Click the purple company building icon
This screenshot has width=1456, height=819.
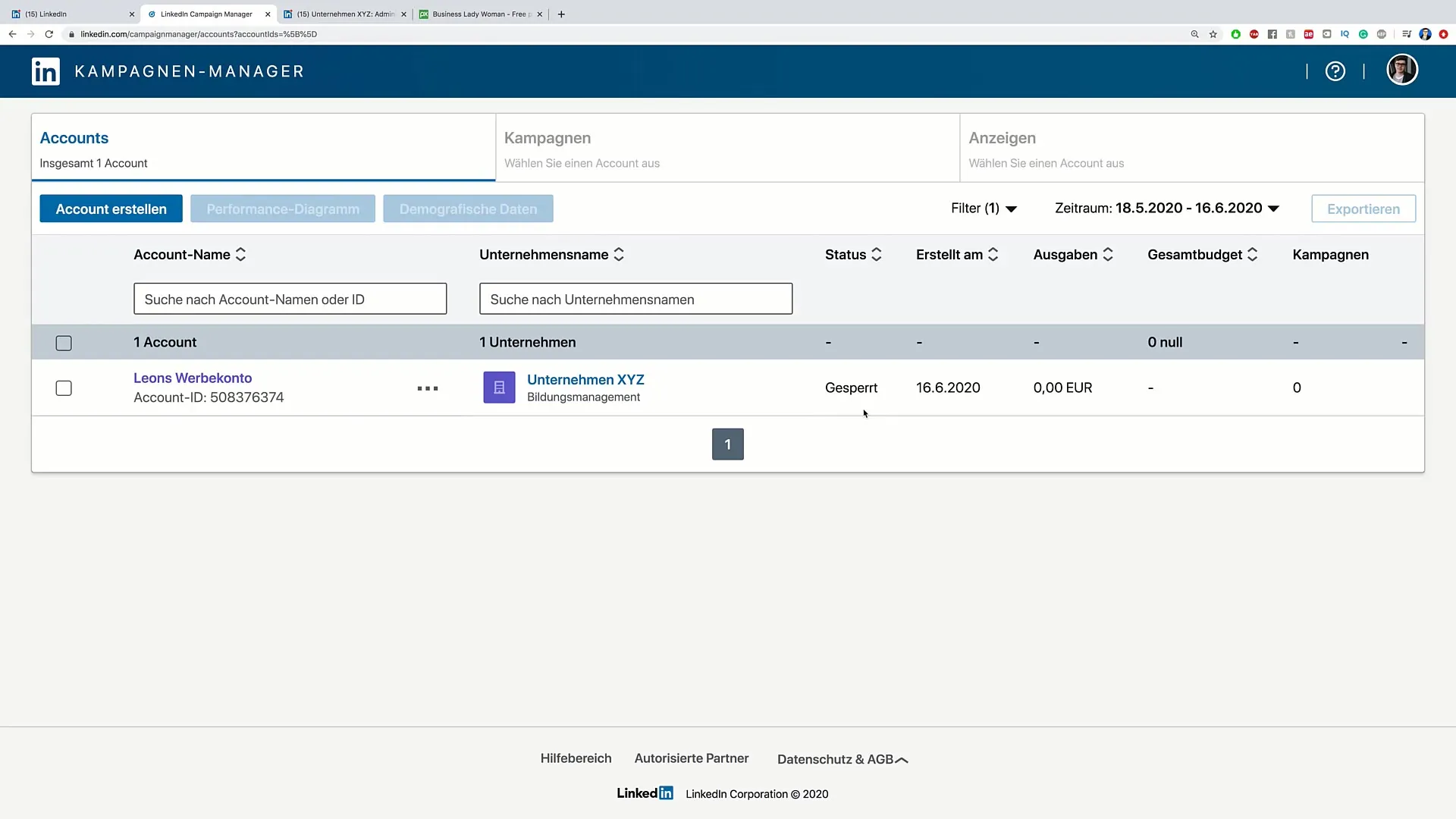(499, 388)
